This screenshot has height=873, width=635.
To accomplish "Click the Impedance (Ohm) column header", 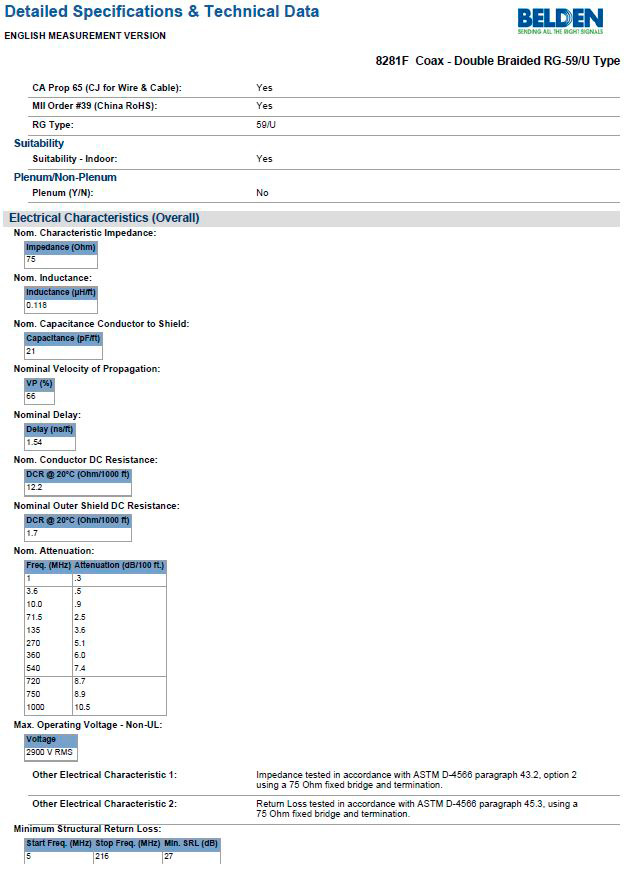I will [x=60, y=247].
